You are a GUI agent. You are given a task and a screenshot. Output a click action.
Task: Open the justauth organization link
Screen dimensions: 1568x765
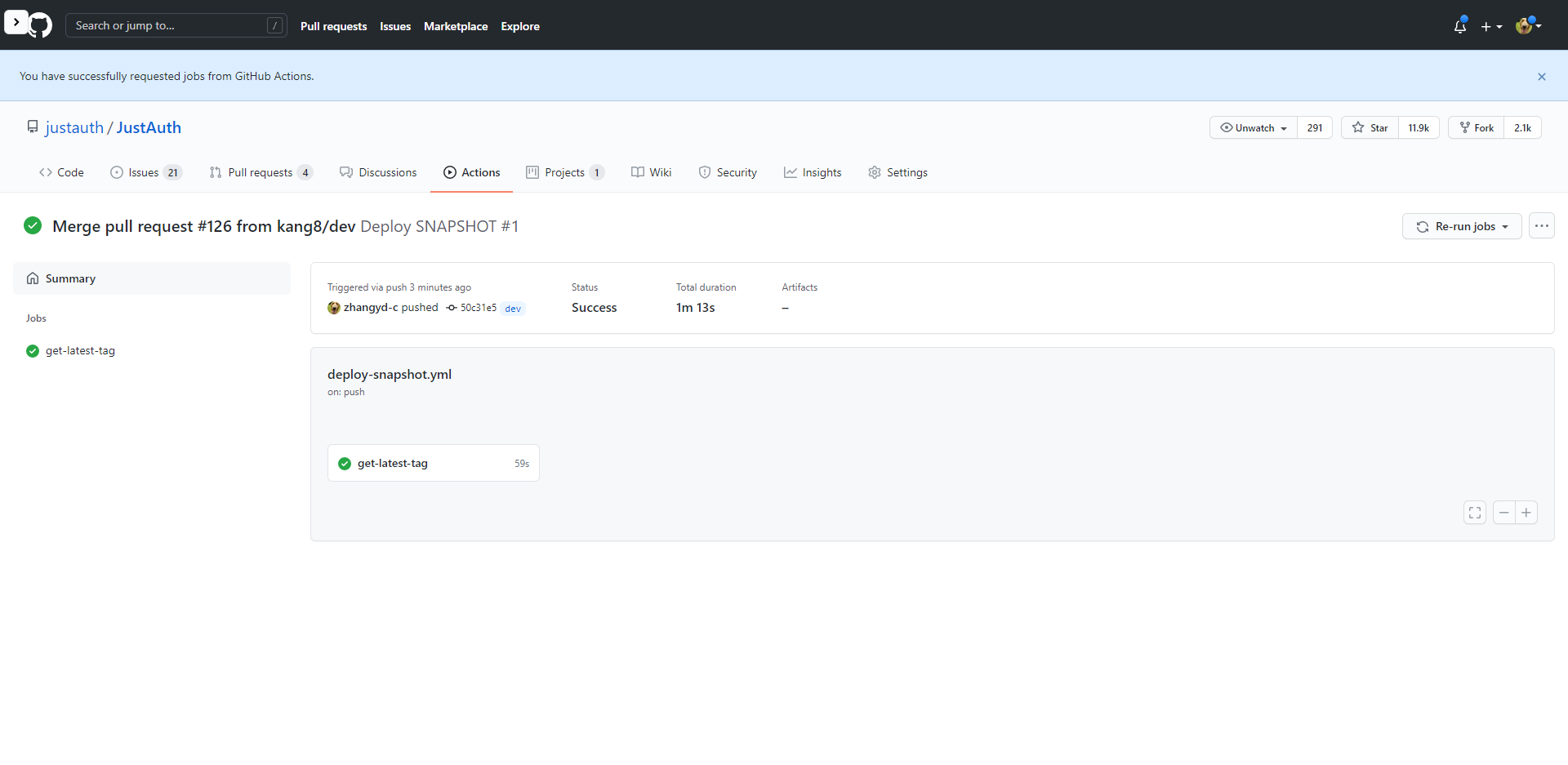click(74, 127)
